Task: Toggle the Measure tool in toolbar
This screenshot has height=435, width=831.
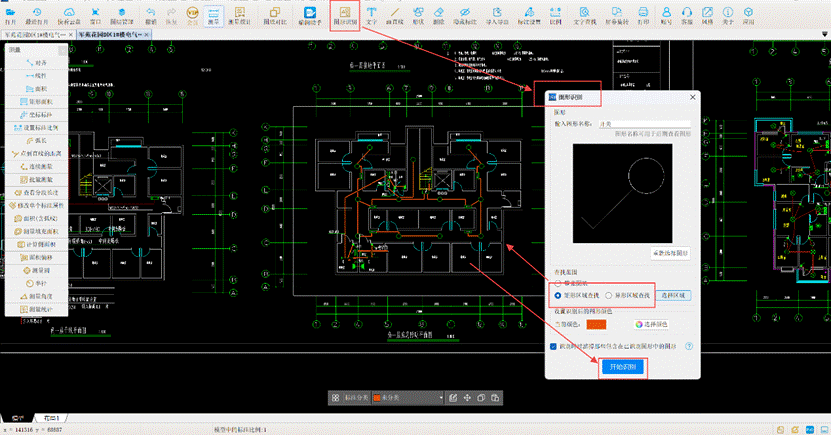Action: click(213, 15)
